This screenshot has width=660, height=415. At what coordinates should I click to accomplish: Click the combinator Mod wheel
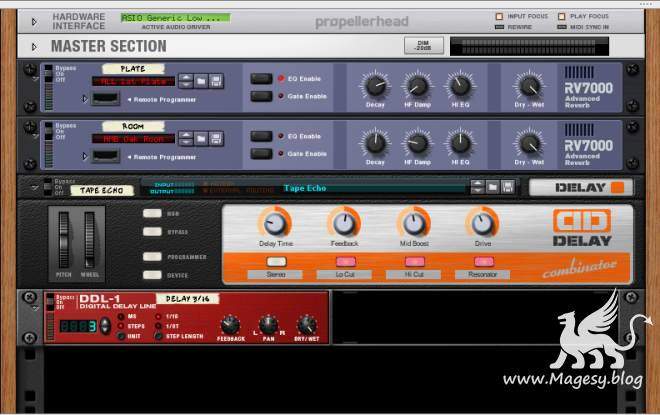pos(89,239)
